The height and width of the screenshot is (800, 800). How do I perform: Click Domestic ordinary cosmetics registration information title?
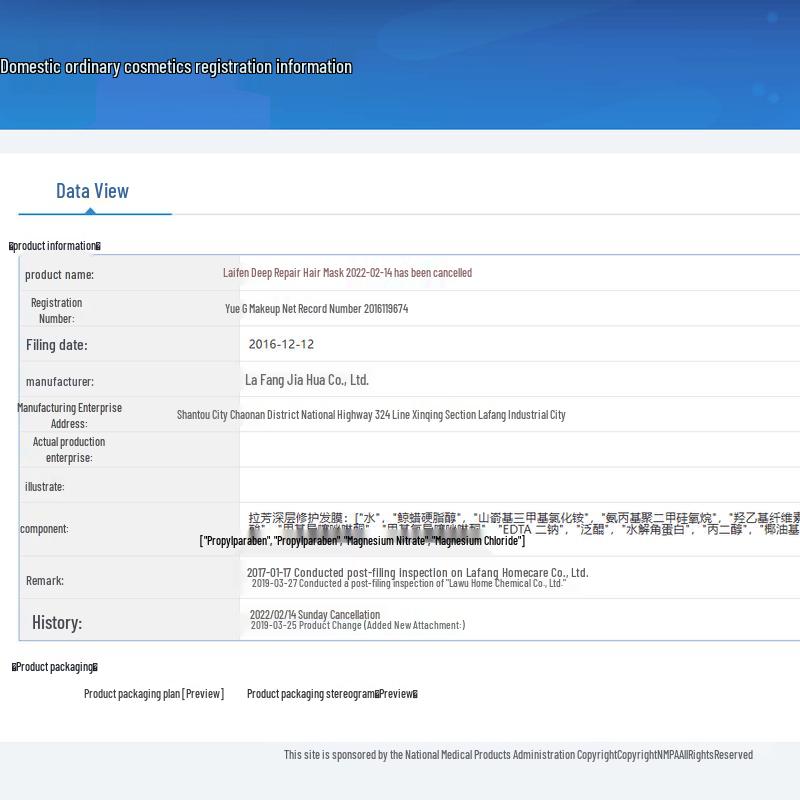pyautogui.click(x=176, y=67)
